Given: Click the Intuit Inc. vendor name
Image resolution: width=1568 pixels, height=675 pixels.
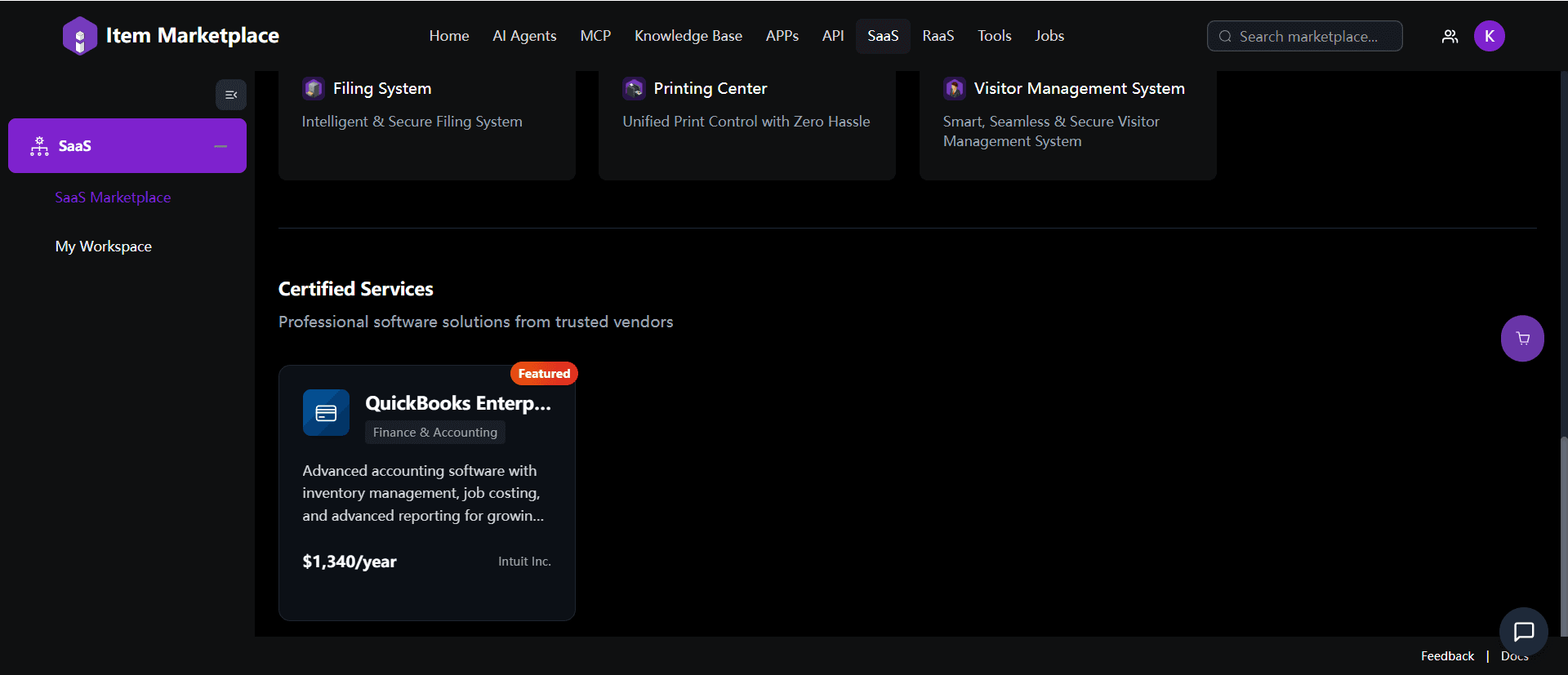Looking at the screenshot, I should click(x=524, y=562).
